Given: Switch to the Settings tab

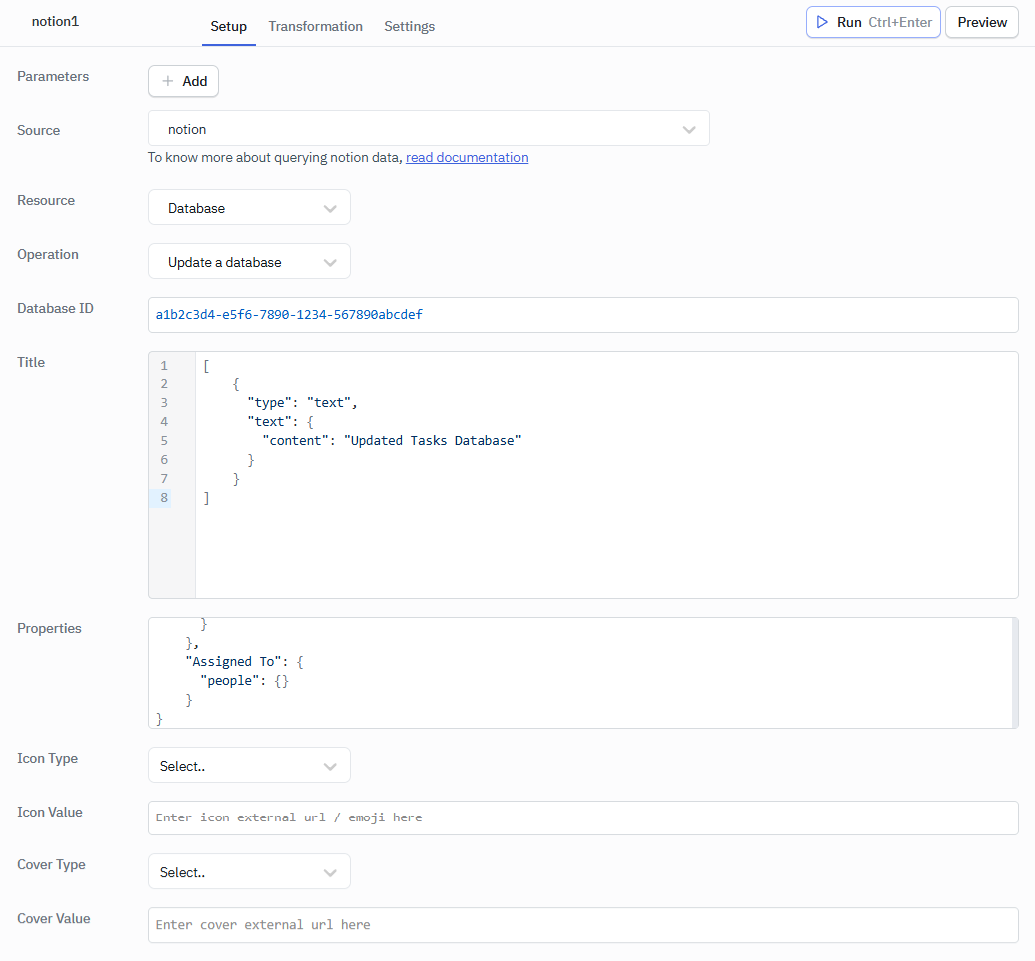Looking at the screenshot, I should coord(409,27).
